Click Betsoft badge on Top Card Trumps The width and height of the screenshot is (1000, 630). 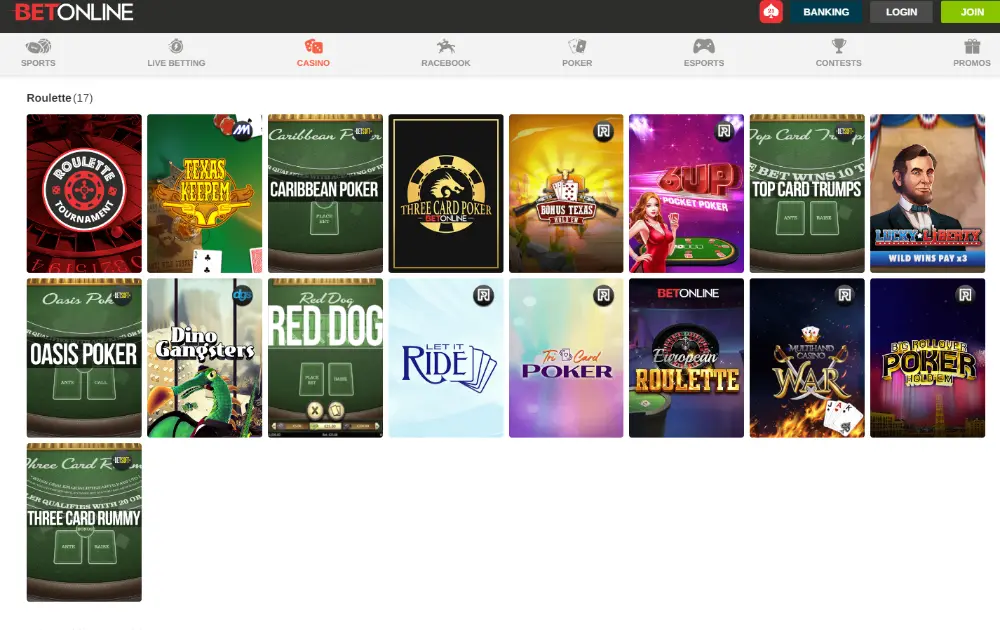(x=844, y=131)
